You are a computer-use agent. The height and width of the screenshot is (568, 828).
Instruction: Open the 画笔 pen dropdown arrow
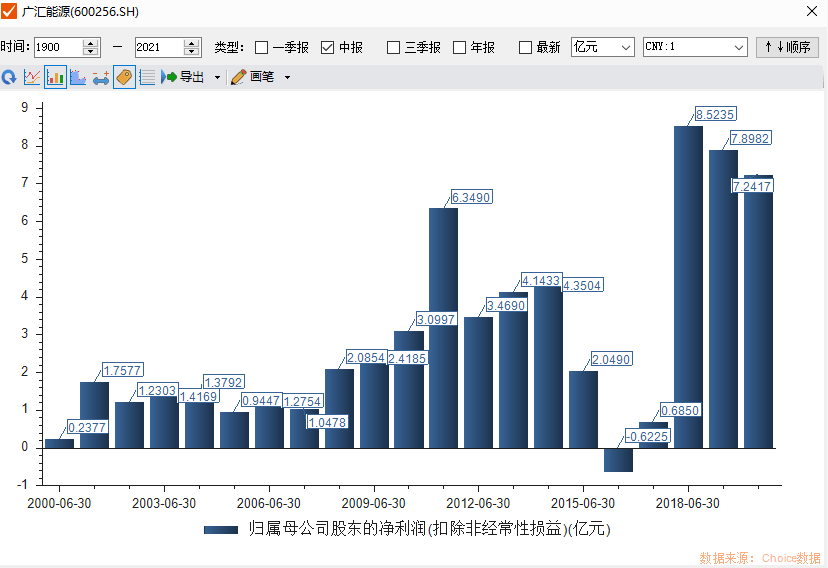pos(287,78)
